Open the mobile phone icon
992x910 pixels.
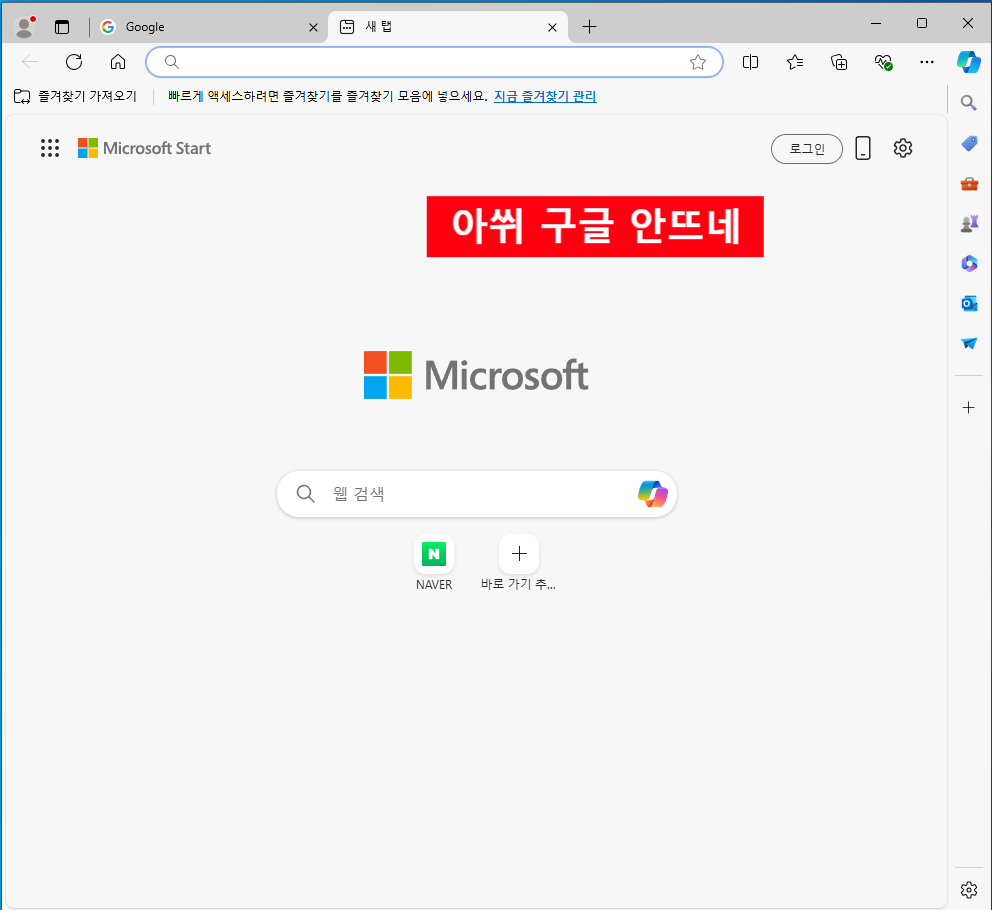click(x=863, y=148)
